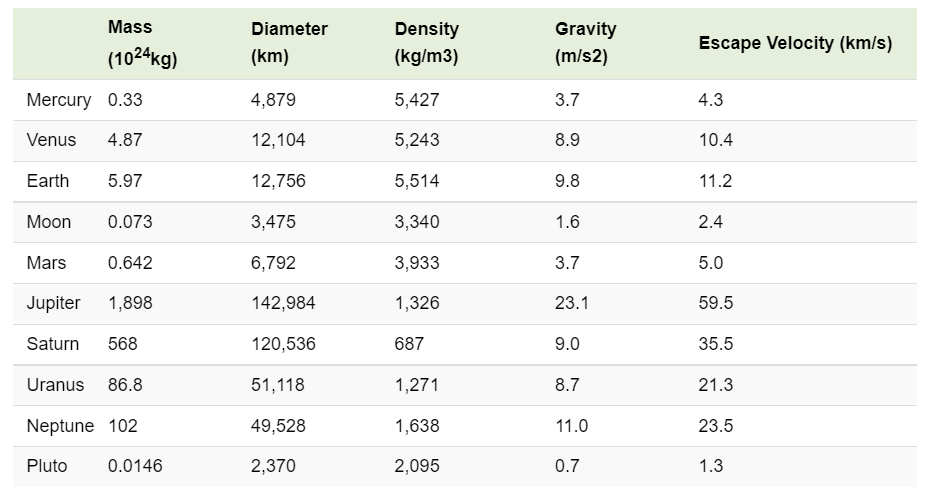Click Earth's gravity value 9.8
The width and height of the screenshot is (932, 502).
coord(567,181)
